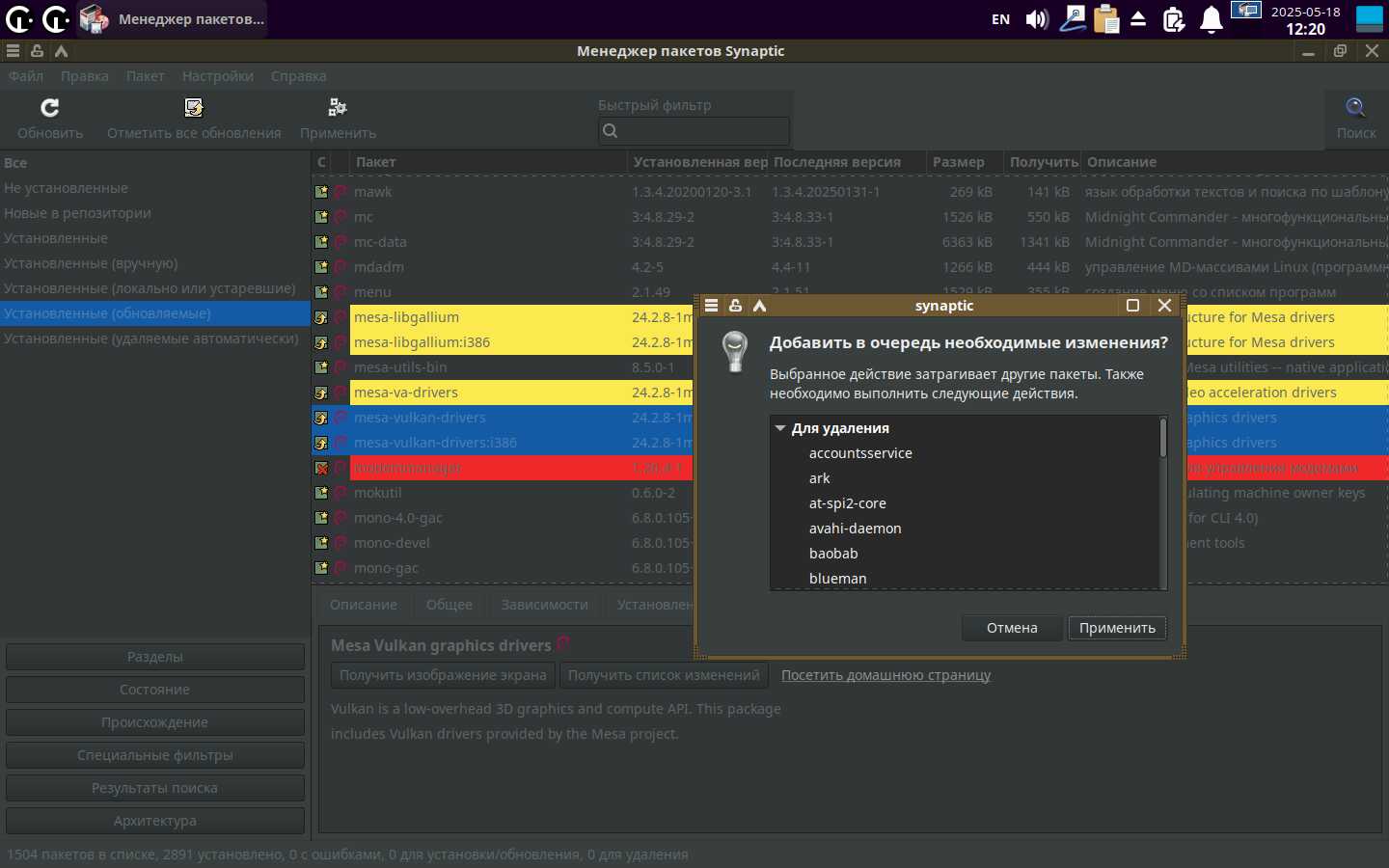The height and width of the screenshot is (868, 1389).
Task: Show the Состояние filter view
Action: tap(155, 690)
